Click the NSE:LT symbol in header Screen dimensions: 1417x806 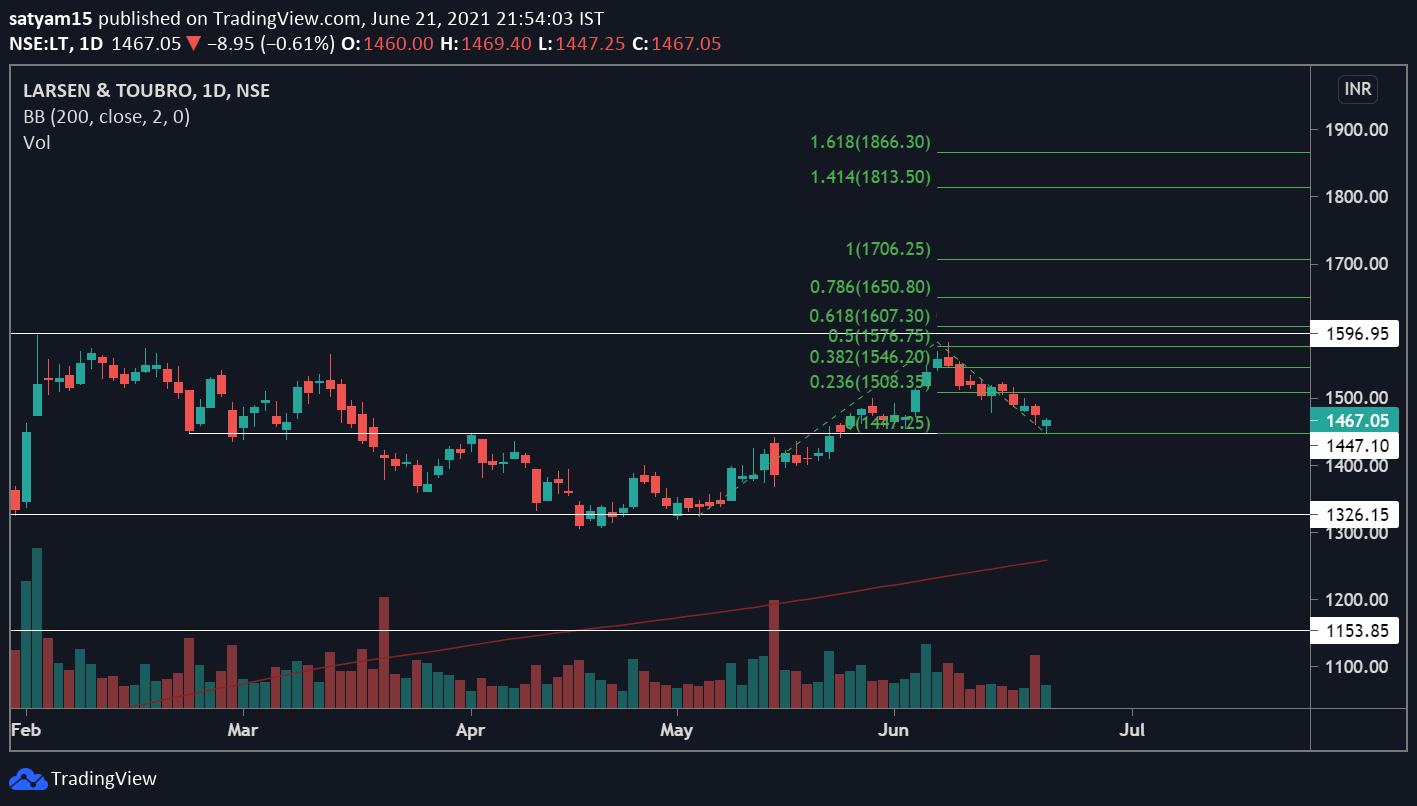point(39,44)
